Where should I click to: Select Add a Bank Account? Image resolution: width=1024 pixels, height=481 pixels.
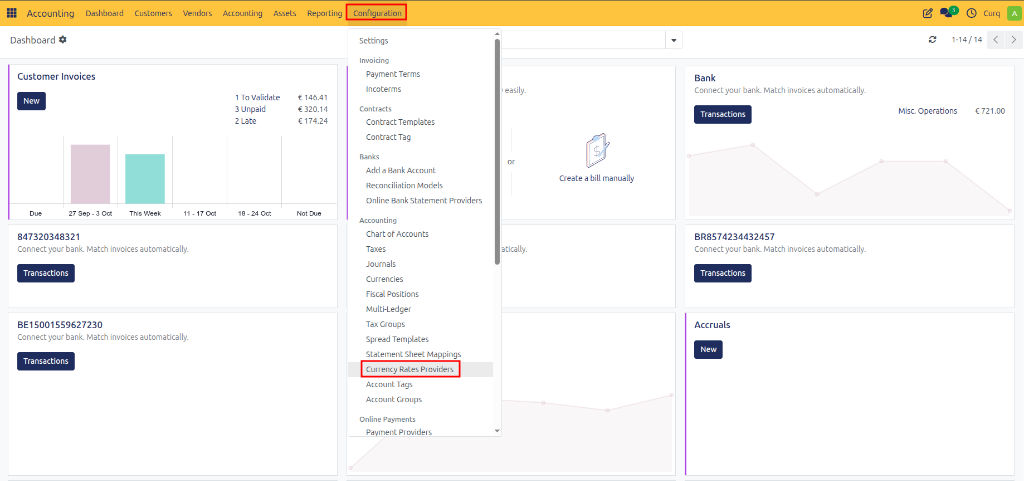click(401, 170)
